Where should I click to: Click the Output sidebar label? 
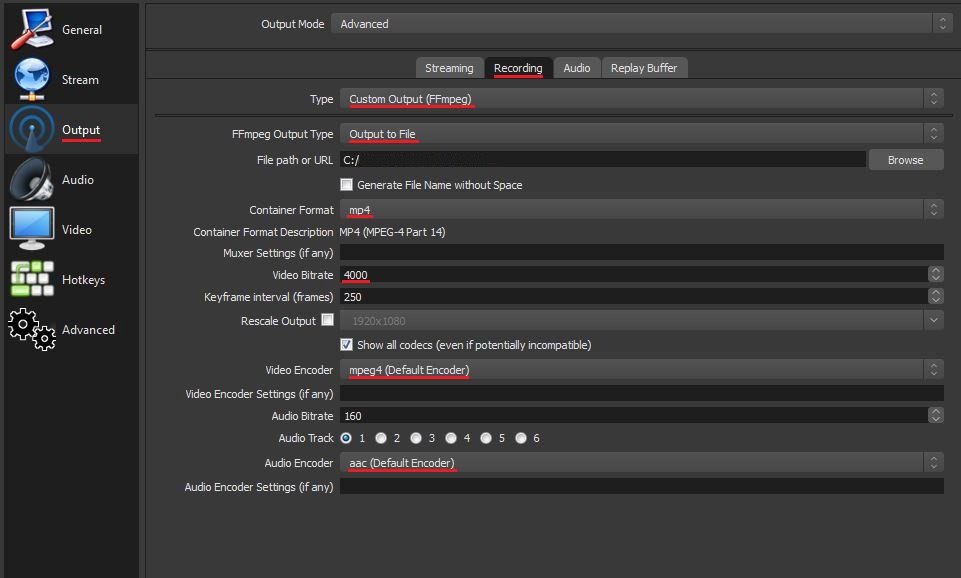[81, 130]
